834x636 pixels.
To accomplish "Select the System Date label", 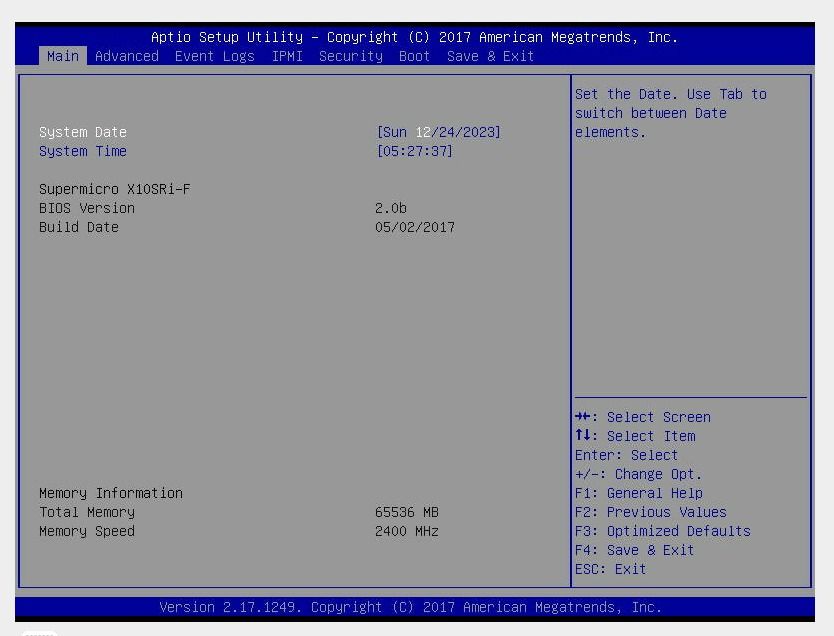I will point(83,132).
